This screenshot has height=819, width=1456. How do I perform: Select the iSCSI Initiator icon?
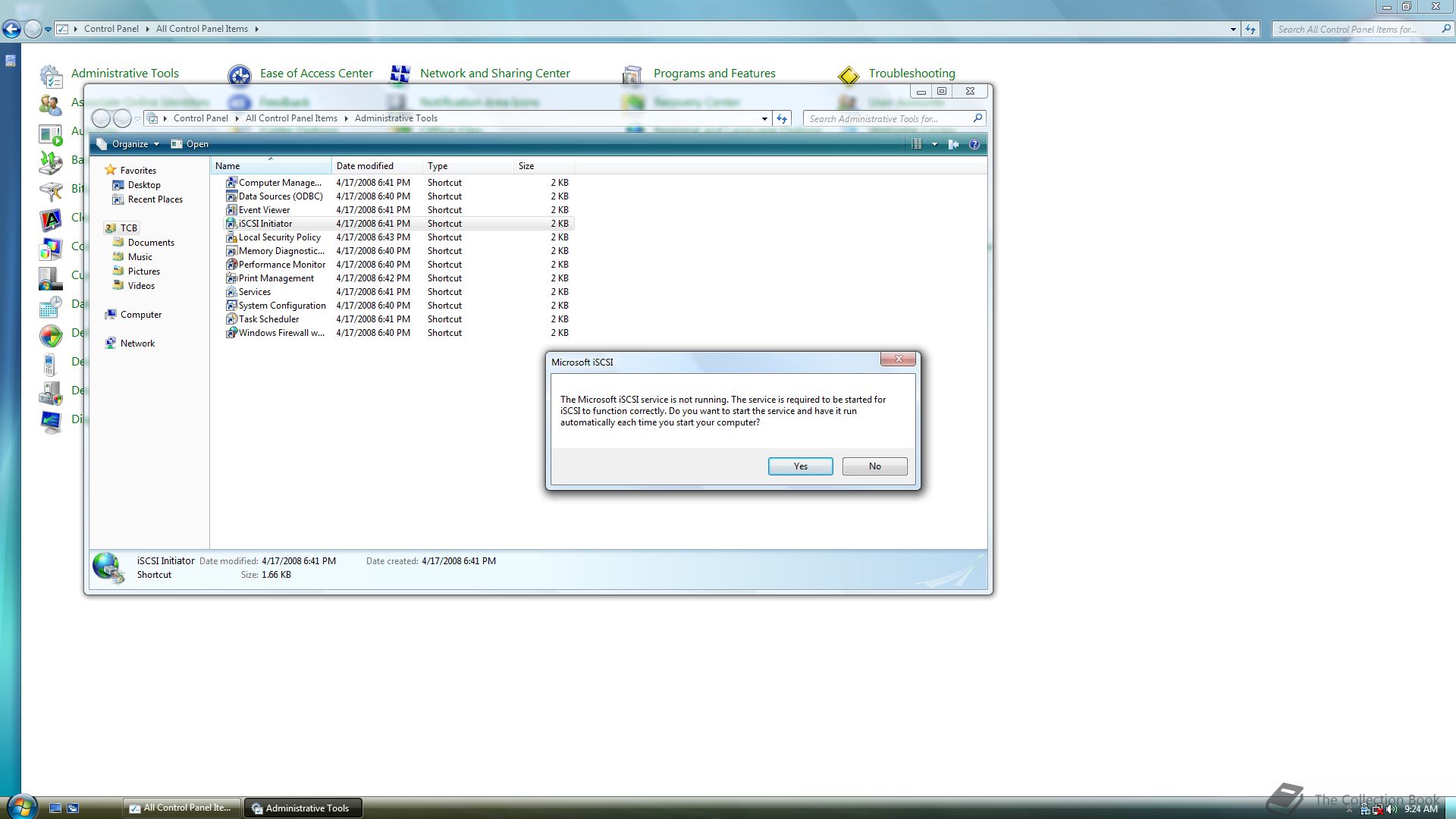tap(231, 224)
